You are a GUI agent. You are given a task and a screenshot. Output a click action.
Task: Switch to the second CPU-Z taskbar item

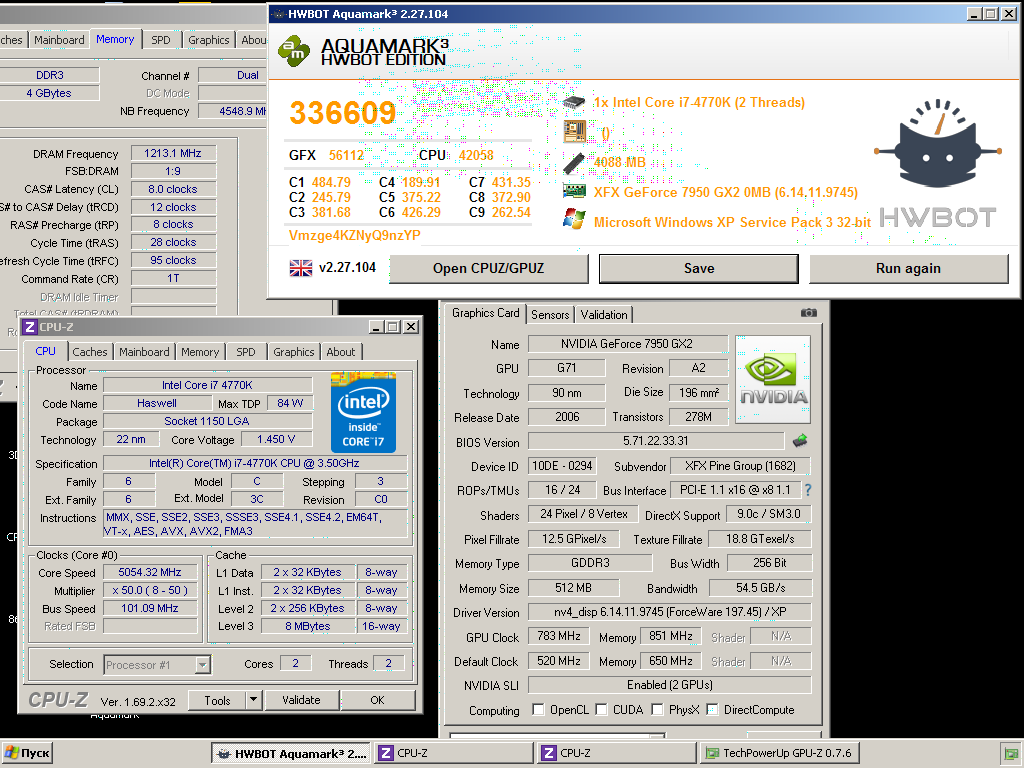click(x=617, y=753)
